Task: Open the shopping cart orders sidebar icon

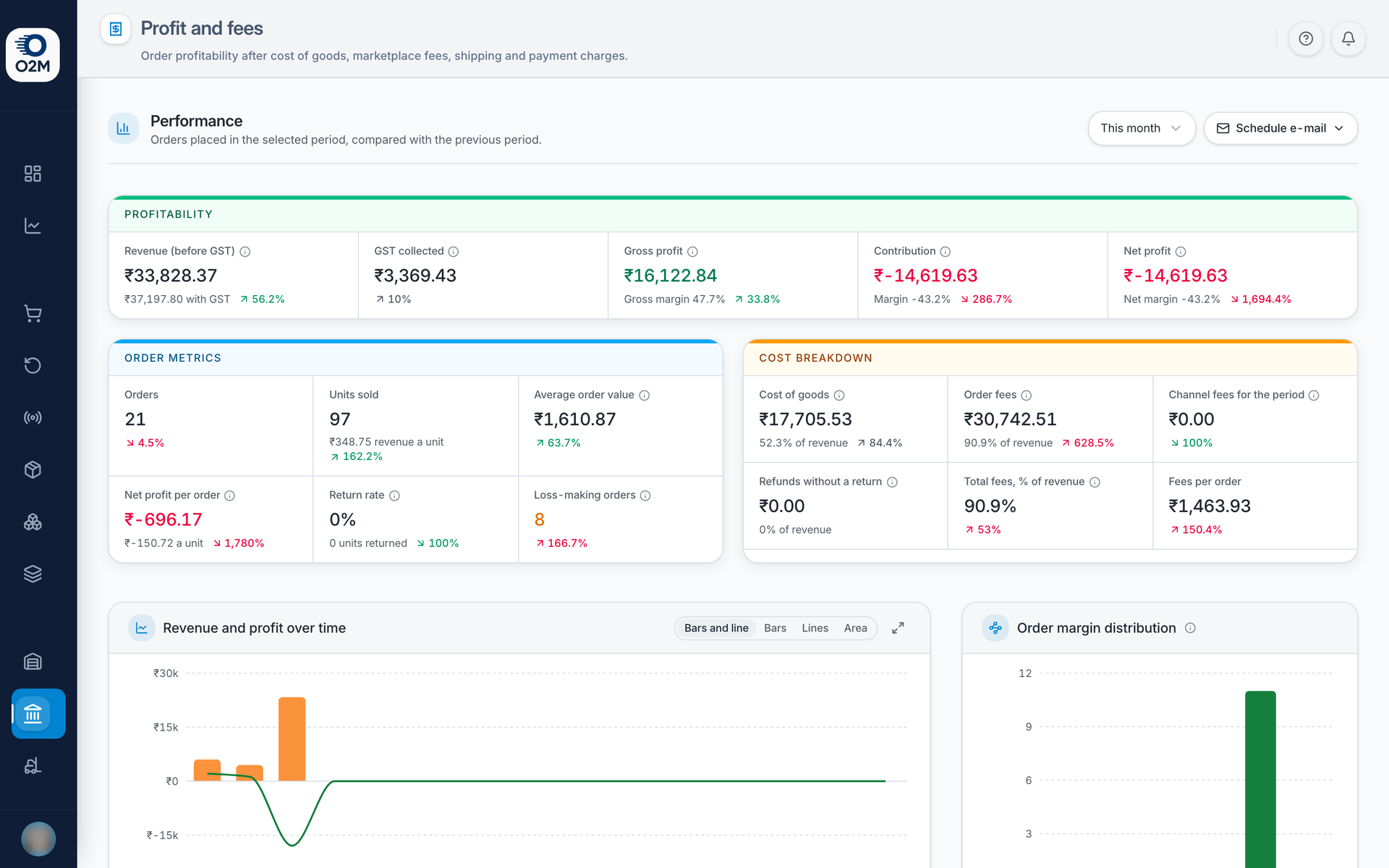Action: pos(33,313)
